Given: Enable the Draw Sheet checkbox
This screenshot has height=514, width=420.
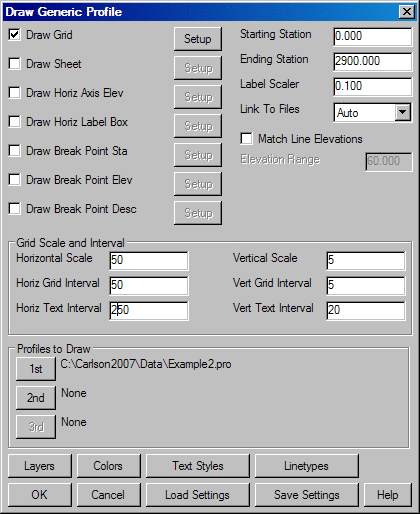Looking at the screenshot, I should (x=14, y=64).
